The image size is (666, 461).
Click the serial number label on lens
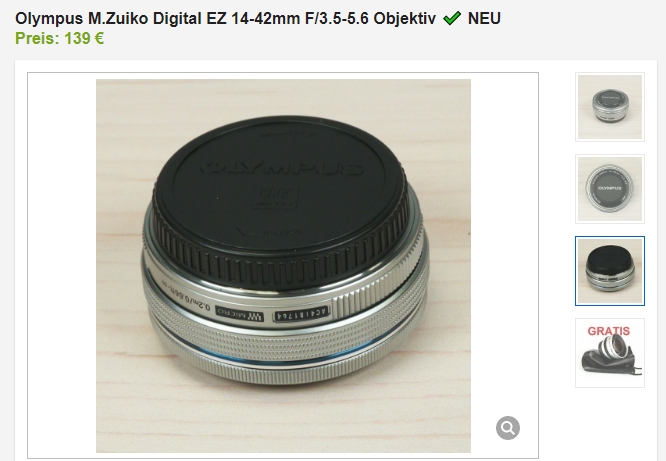[301, 314]
